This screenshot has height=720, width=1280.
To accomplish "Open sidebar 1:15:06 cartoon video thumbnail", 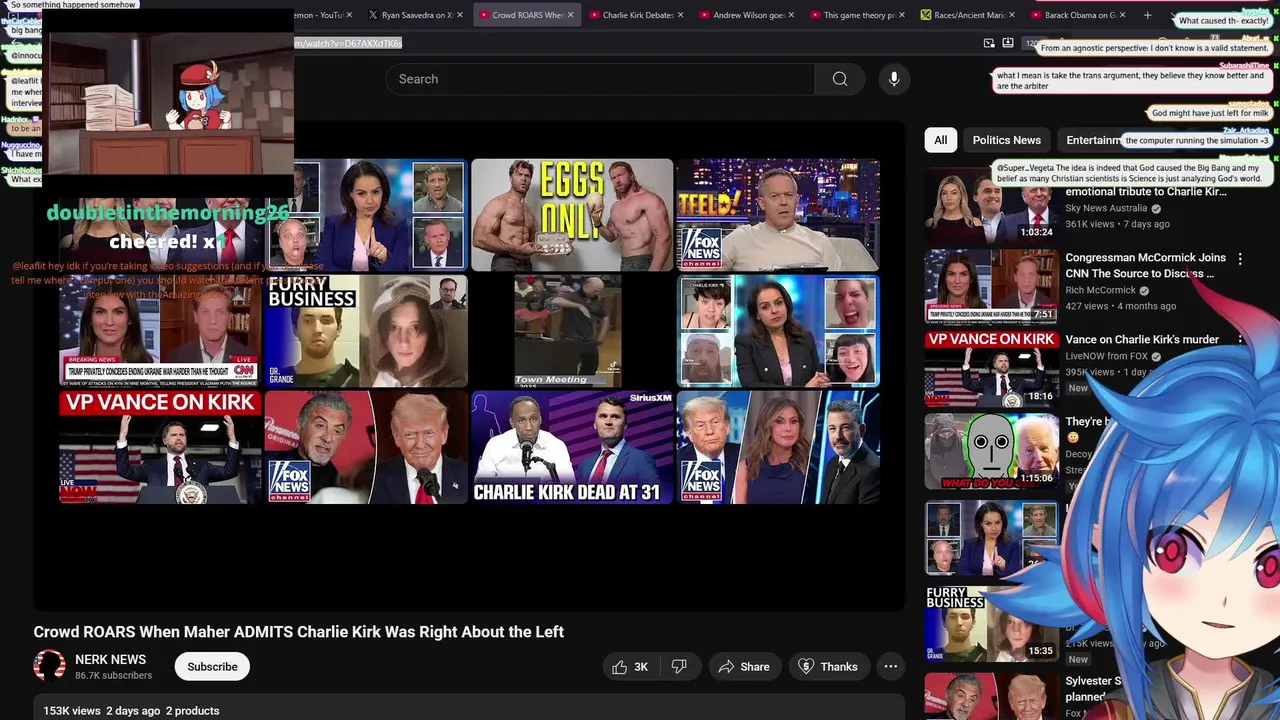I will [x=991, y=451].
